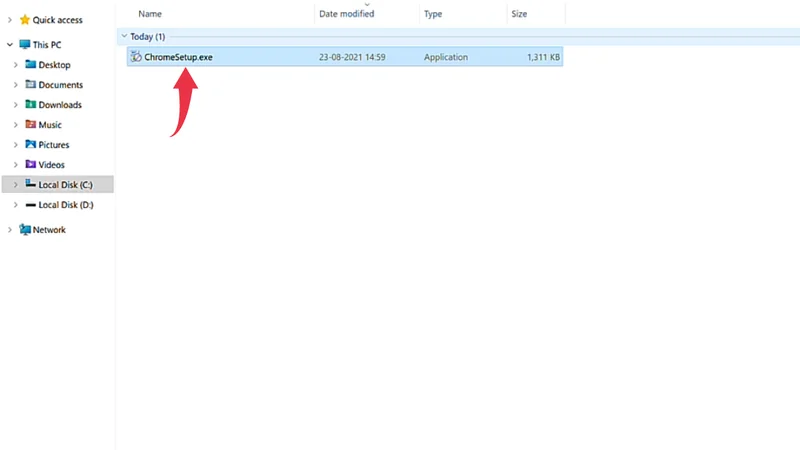Collapse the This PC tree node
Screen dimensions: 800x450
point(10,45)
